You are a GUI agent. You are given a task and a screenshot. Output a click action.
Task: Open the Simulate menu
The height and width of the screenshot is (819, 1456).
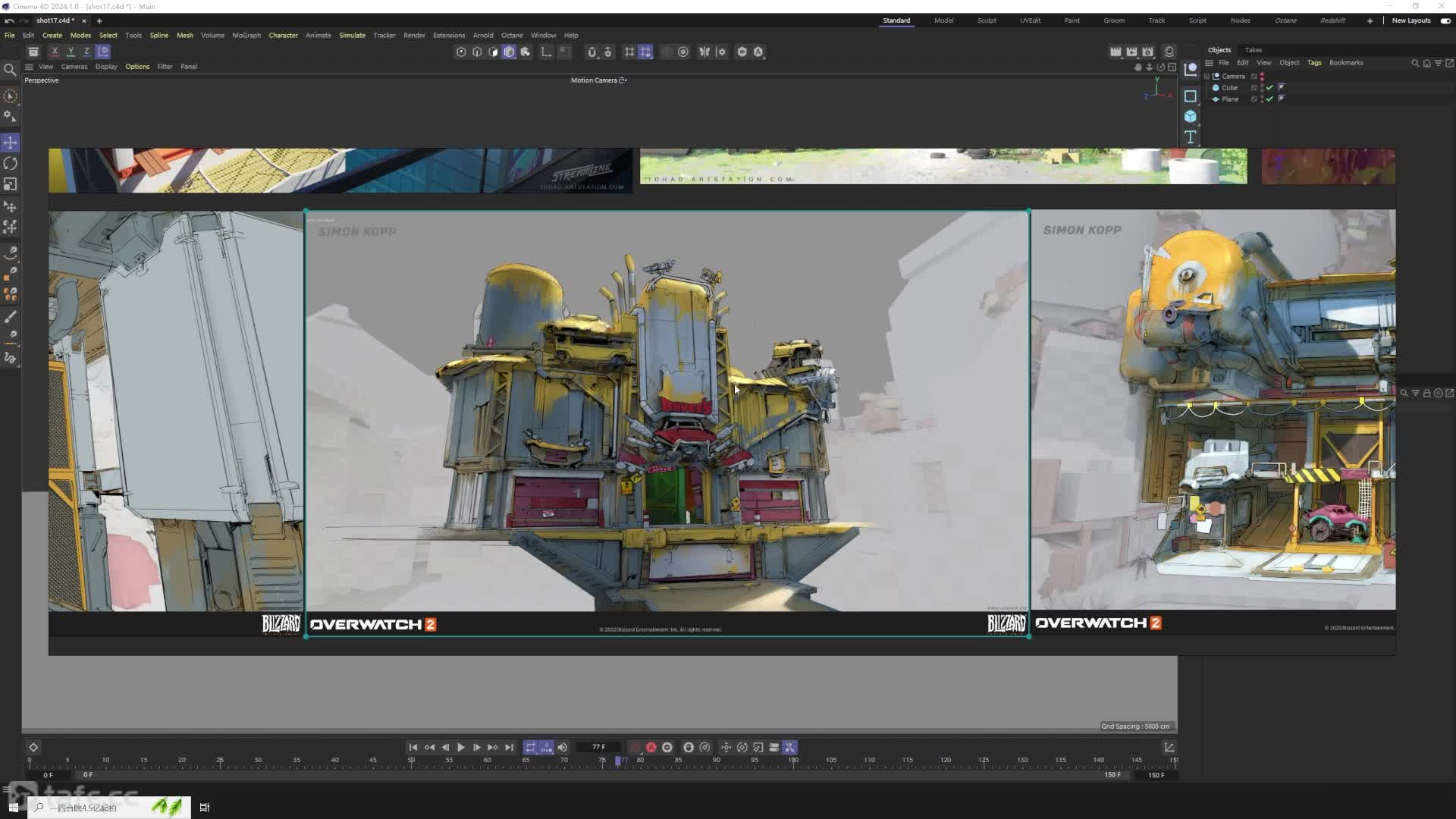(352, 35)
